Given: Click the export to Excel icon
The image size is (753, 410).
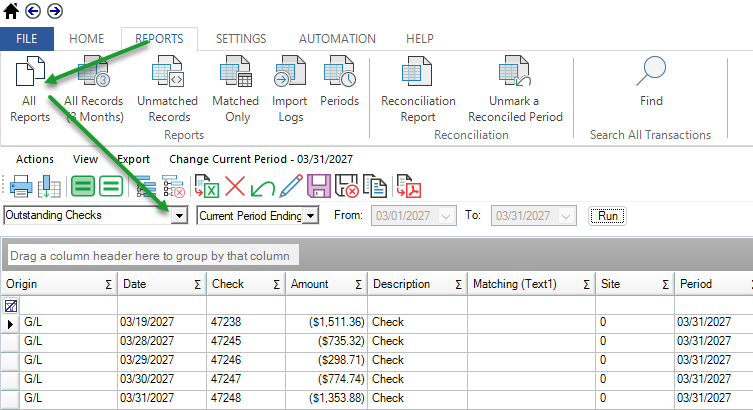Looking at the screenshot, I should click(x=207, y=186).
